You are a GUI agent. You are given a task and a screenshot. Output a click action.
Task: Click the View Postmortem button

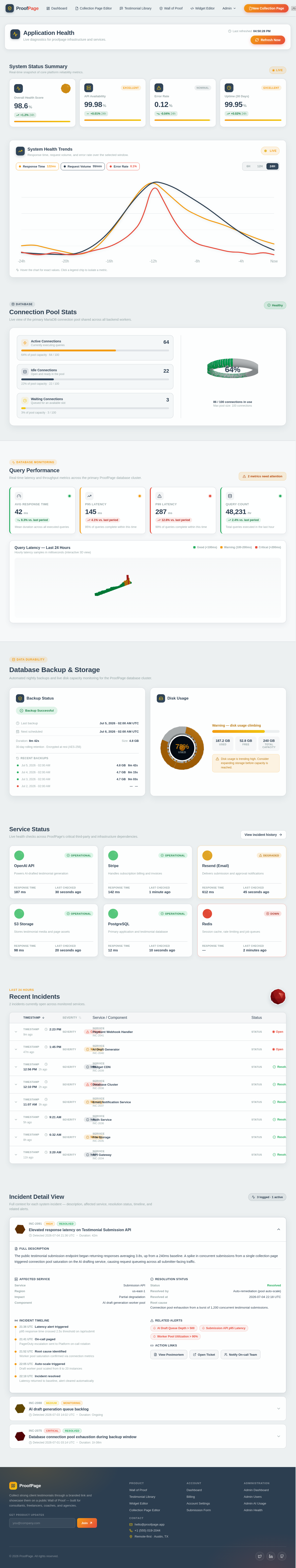[169, 1354]
